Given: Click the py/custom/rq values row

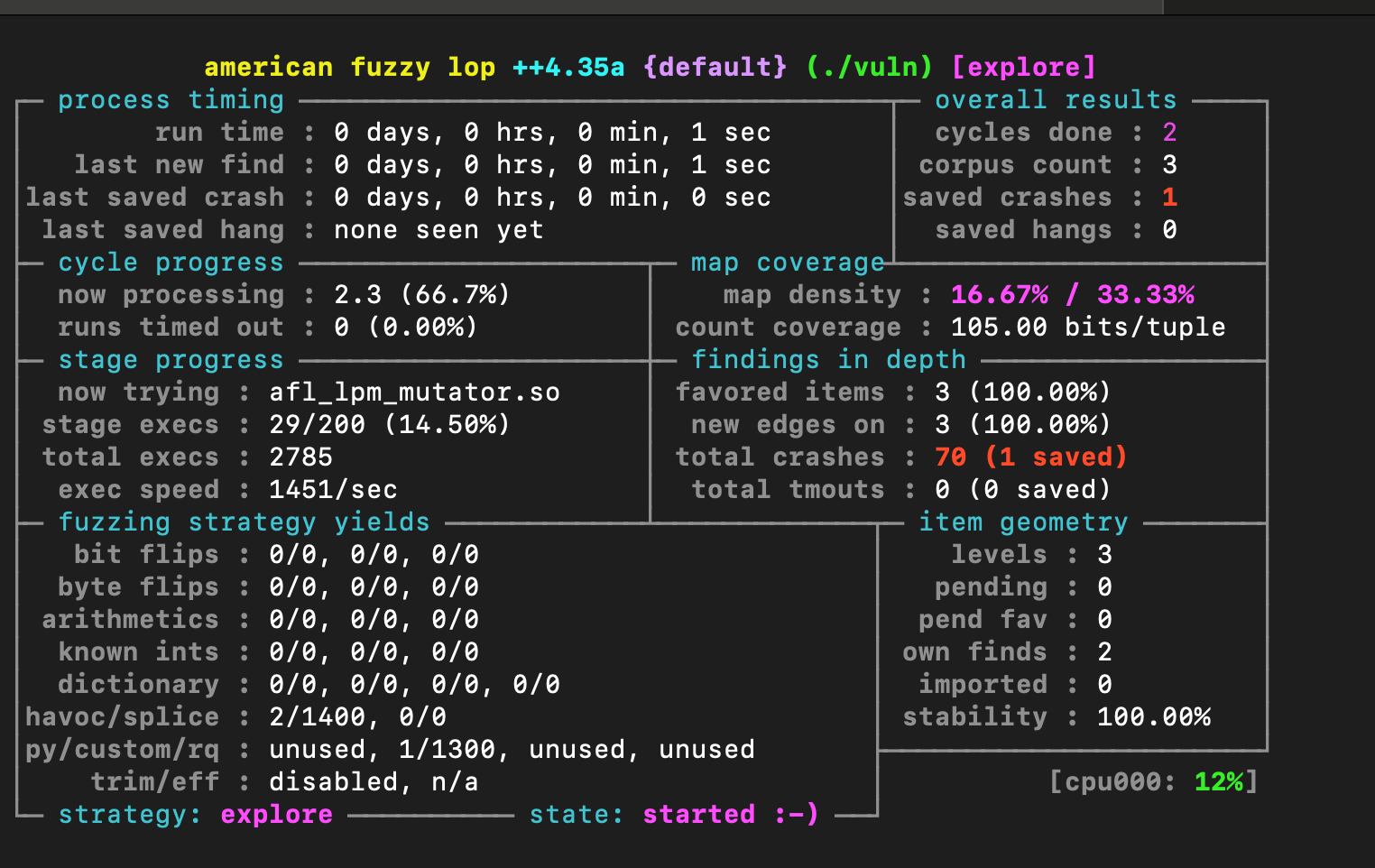Looking at the screenshot, I should (x=512, y=750).
